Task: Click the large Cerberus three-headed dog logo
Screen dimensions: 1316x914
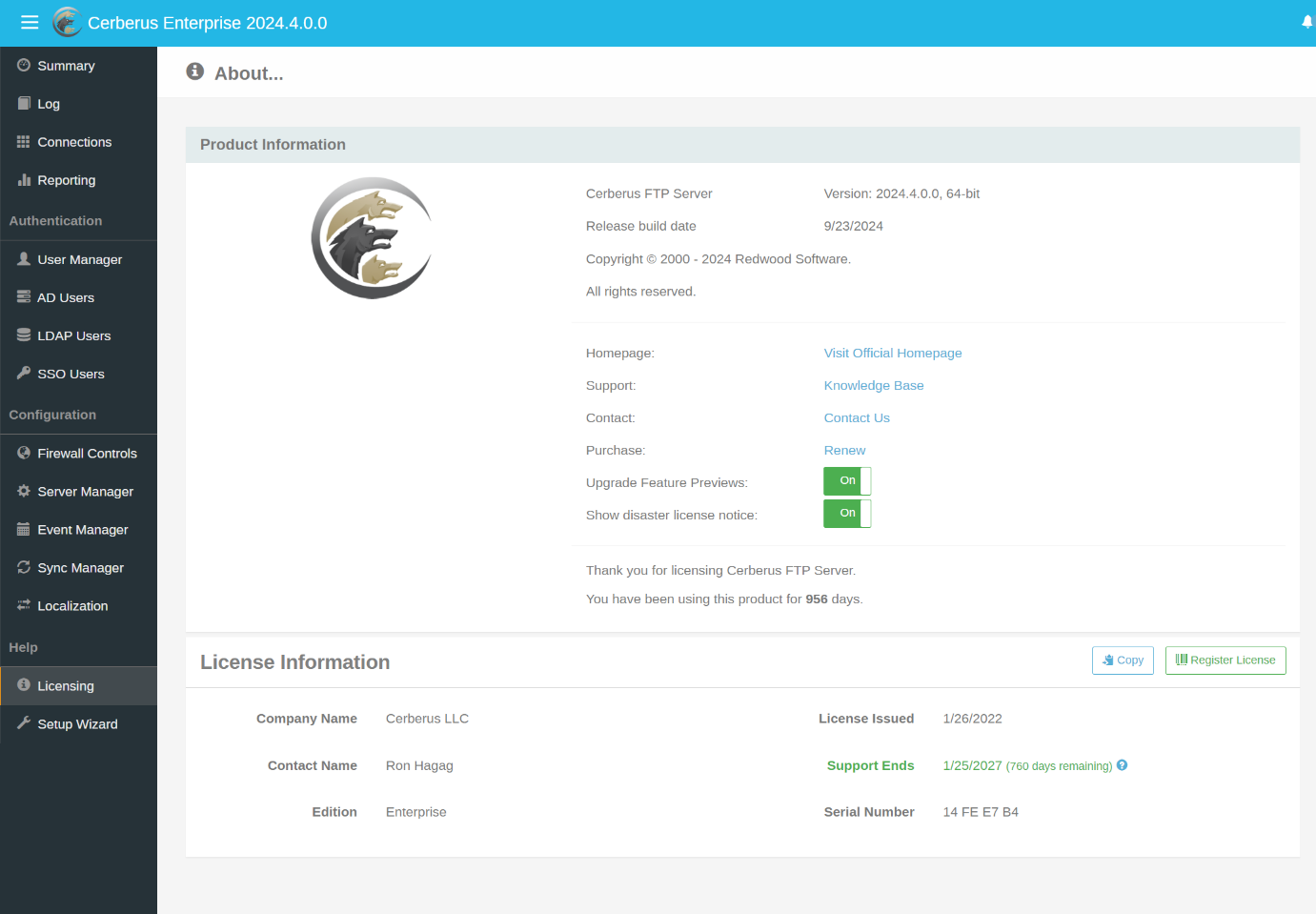Action: [x=372, y=238]
